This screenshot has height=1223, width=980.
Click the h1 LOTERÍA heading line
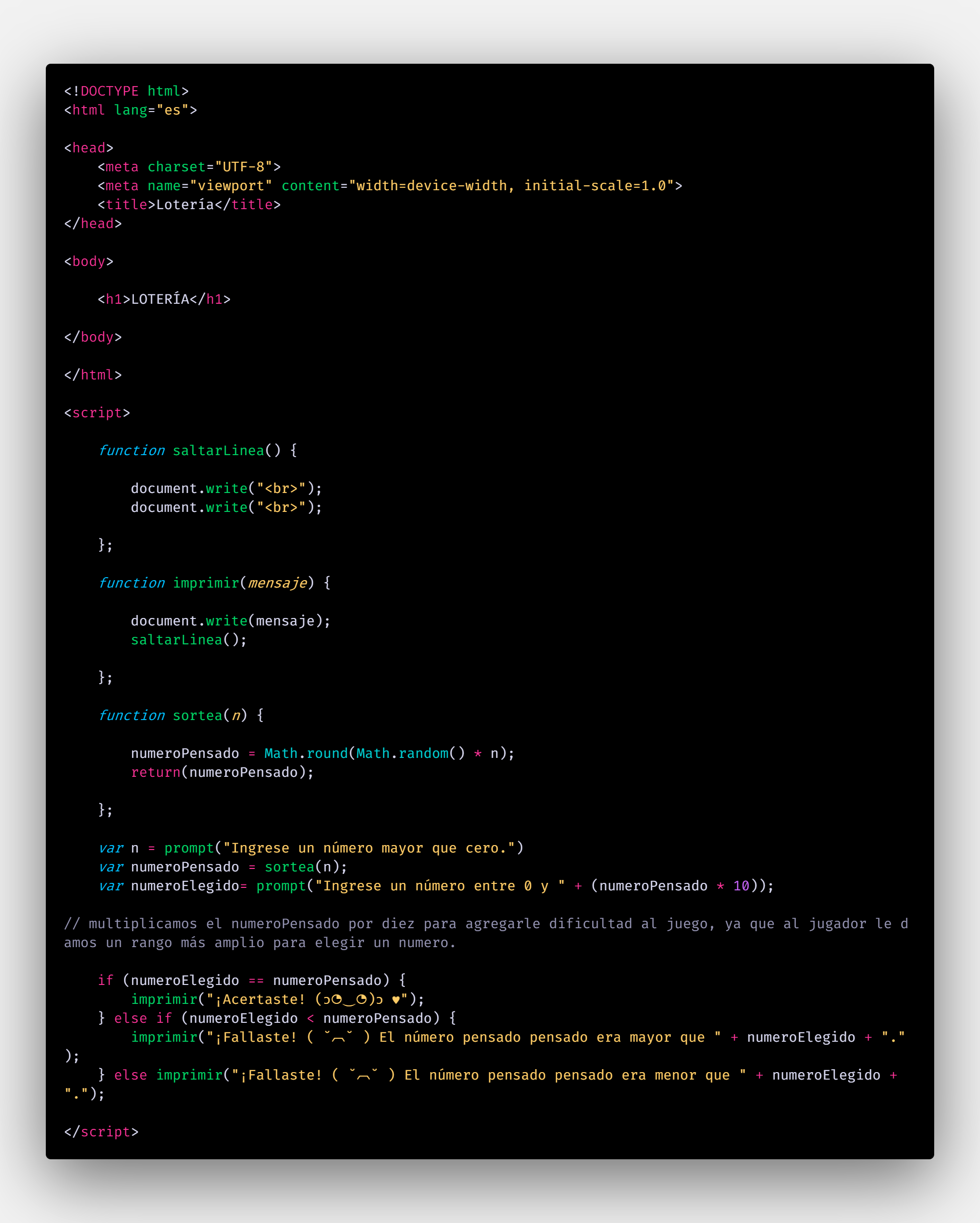click(x=164, y=299)
